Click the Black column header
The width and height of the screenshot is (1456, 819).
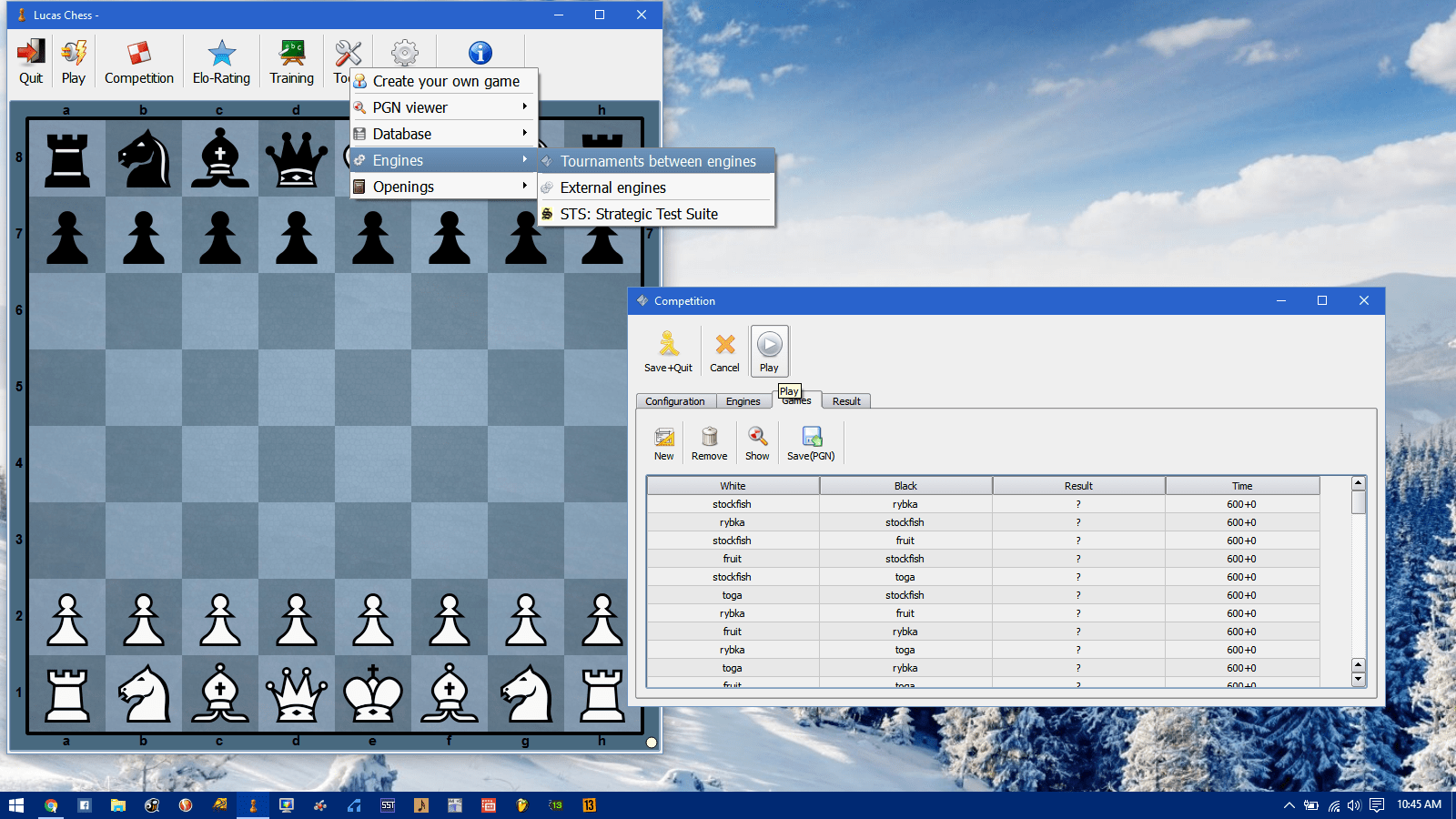pos(905,486)
